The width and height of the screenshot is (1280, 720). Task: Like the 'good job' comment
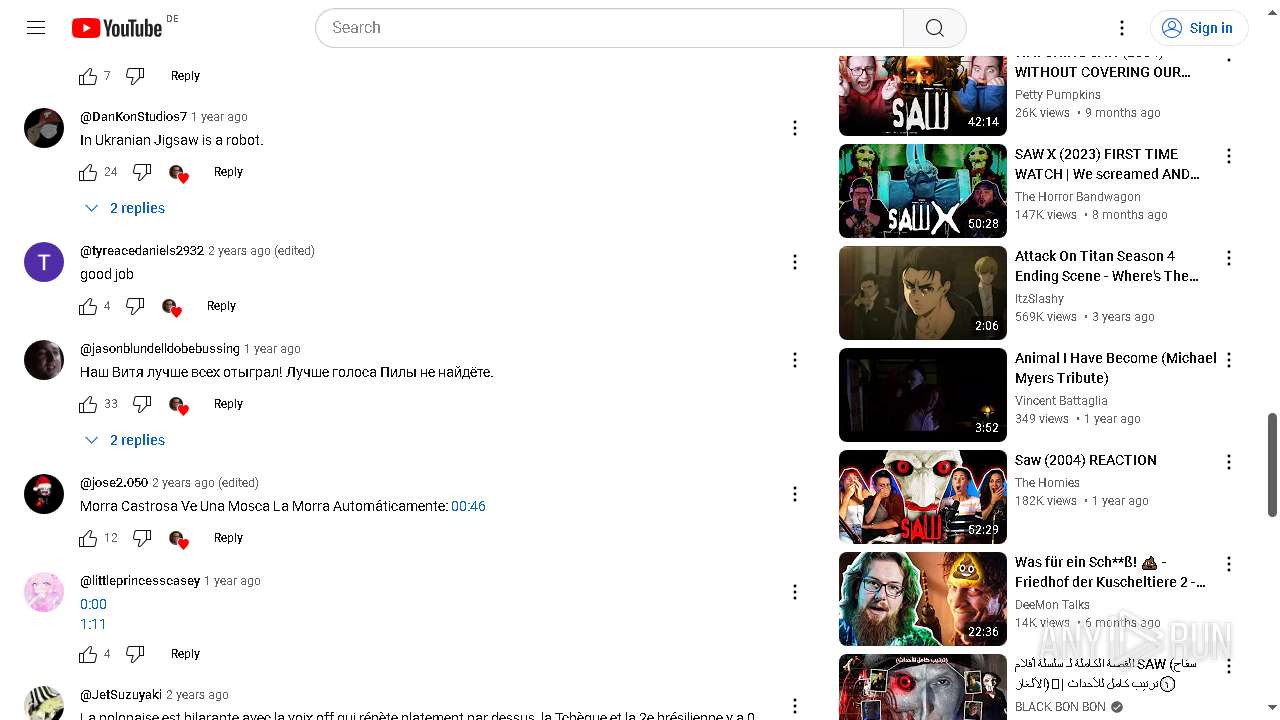click(88, 306)
